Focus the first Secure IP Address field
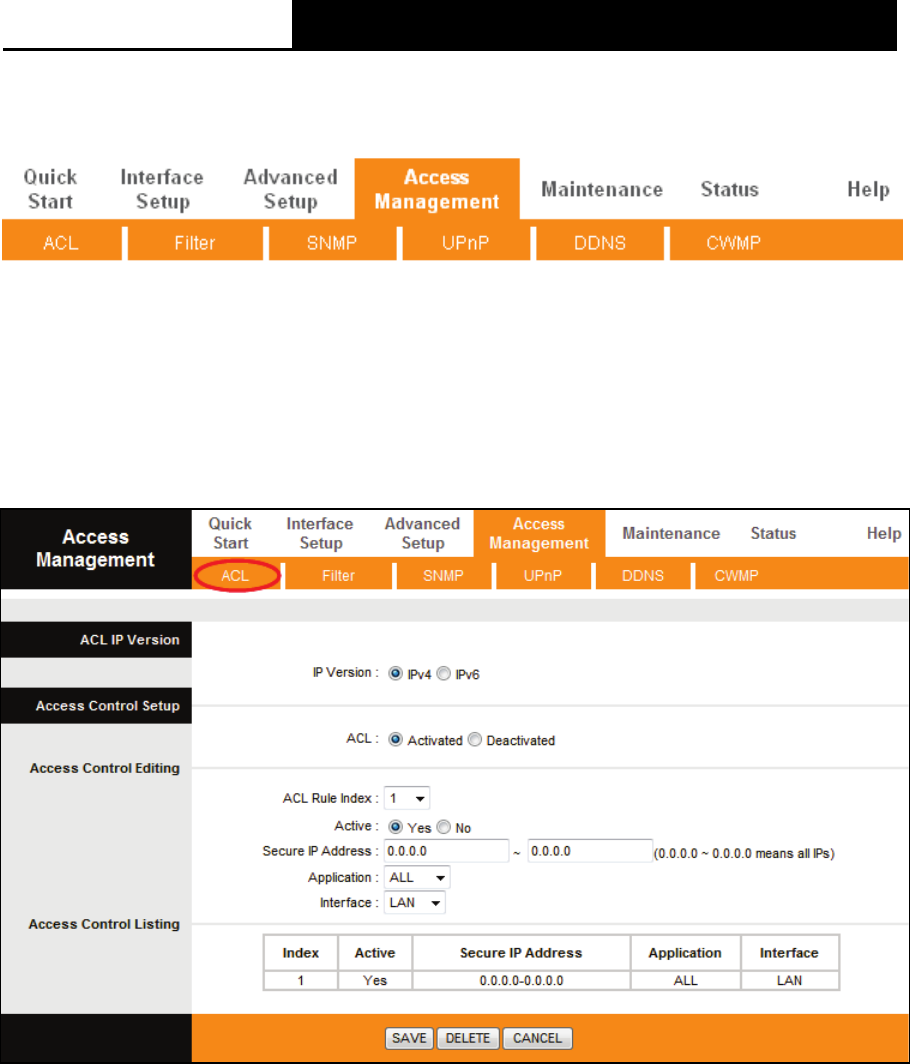Screen dimensions: 910x1064 (x=446, y=851)
